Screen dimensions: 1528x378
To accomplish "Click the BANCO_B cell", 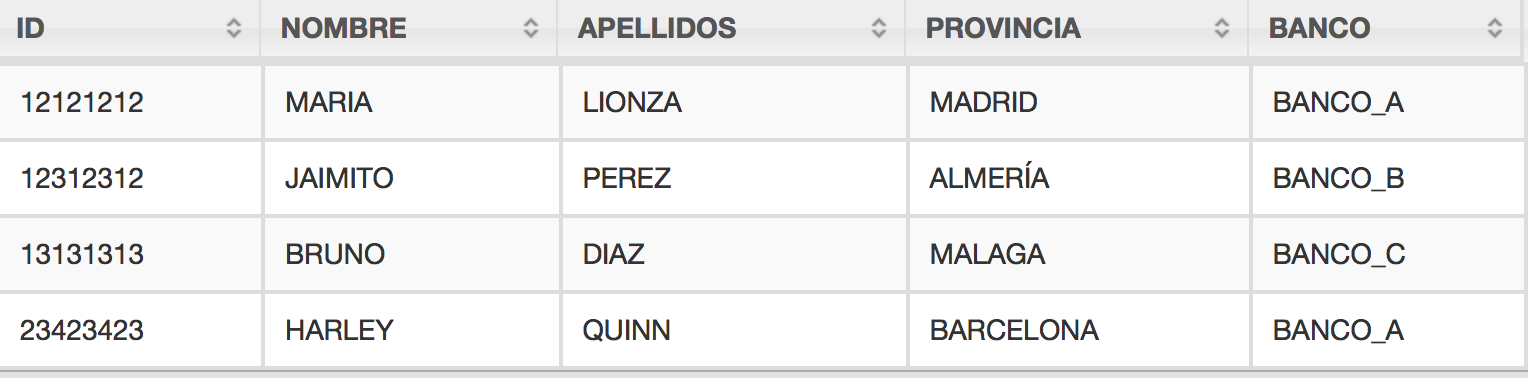I will 1390,178.
